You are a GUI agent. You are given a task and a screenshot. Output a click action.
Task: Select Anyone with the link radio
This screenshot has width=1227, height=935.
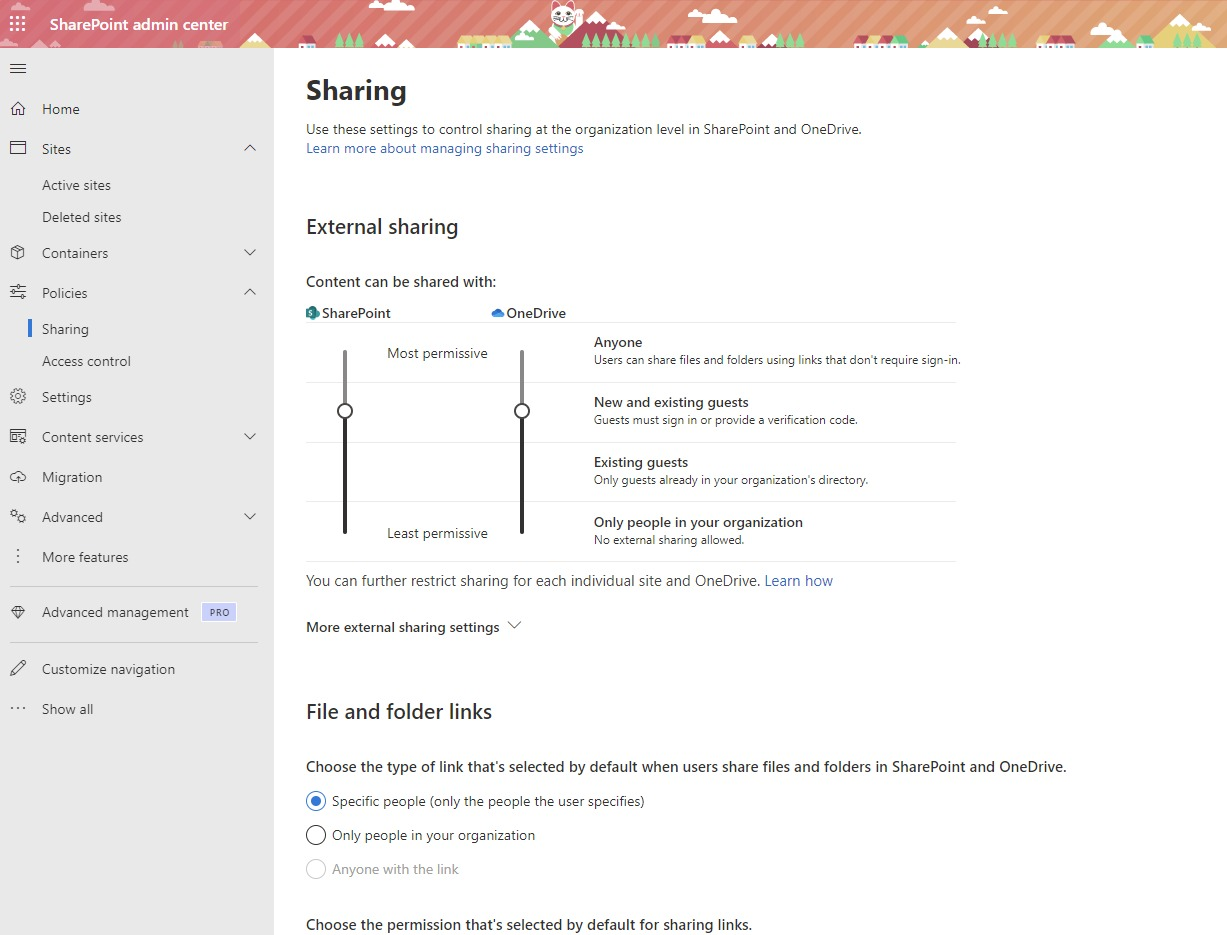click(x=316, y=869)
